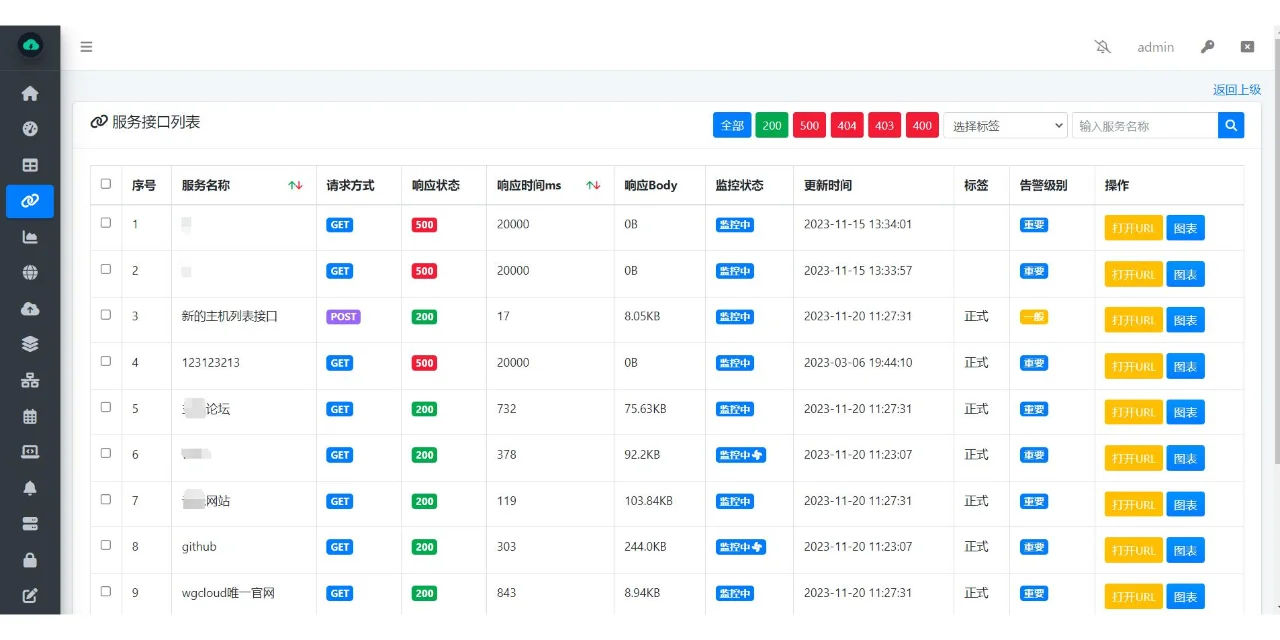The width and height of the screenshot is (1280, 640).
Task: Click the 244.0KB response body cell
Action: pos(645,547)
